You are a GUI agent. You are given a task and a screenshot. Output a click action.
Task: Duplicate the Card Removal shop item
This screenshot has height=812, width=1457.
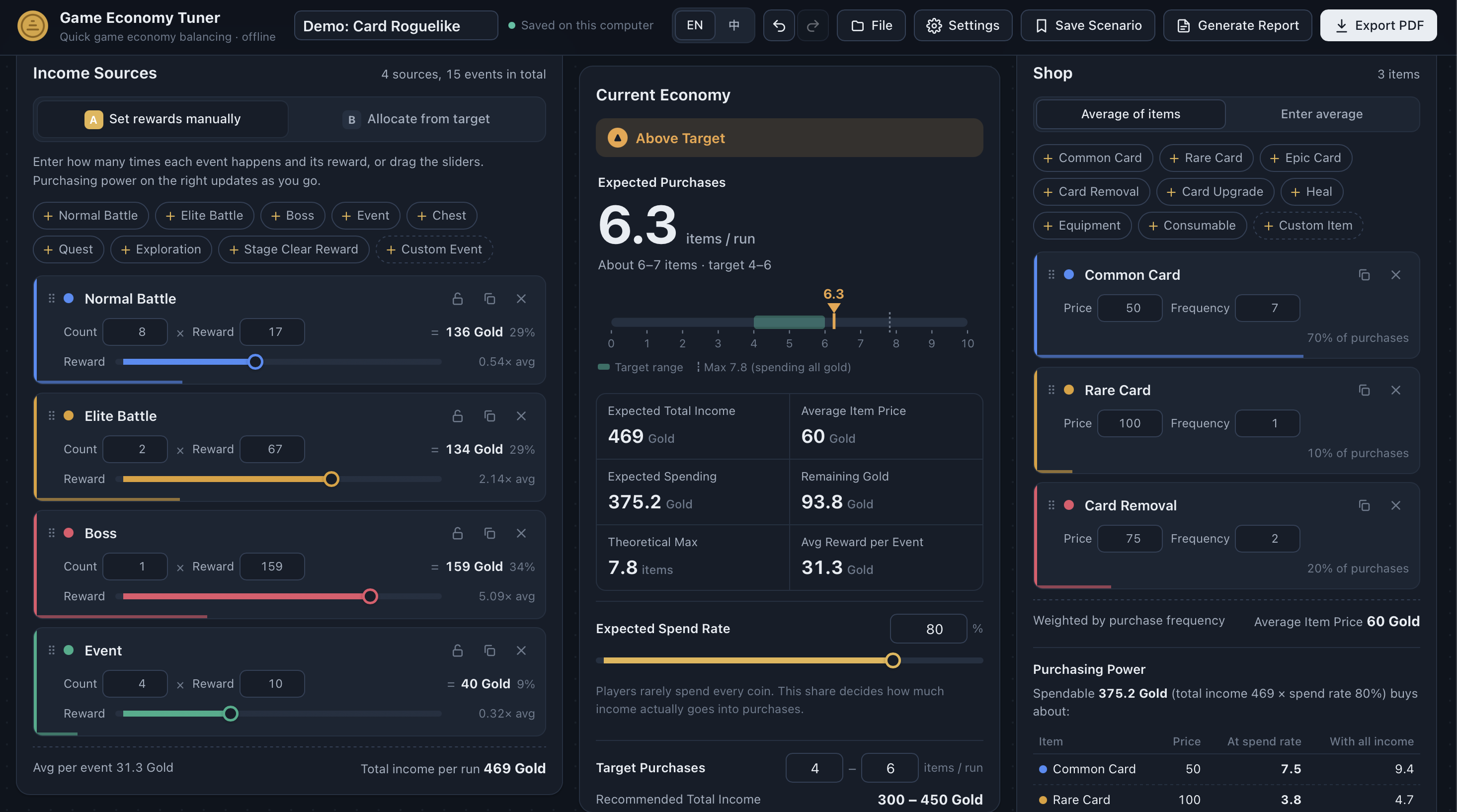click(x=1364, y=505)
